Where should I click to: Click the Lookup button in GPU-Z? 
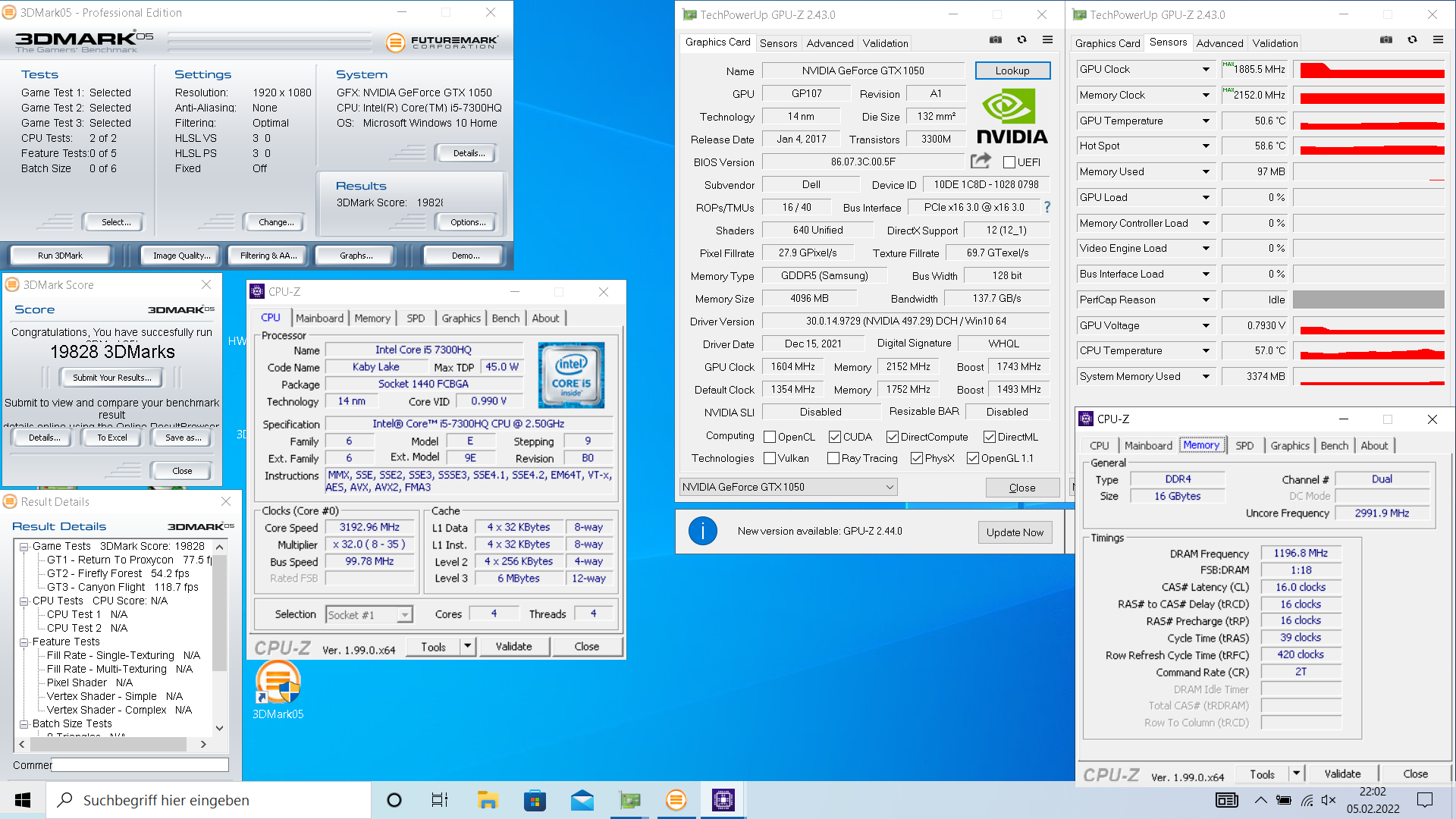1012,71
